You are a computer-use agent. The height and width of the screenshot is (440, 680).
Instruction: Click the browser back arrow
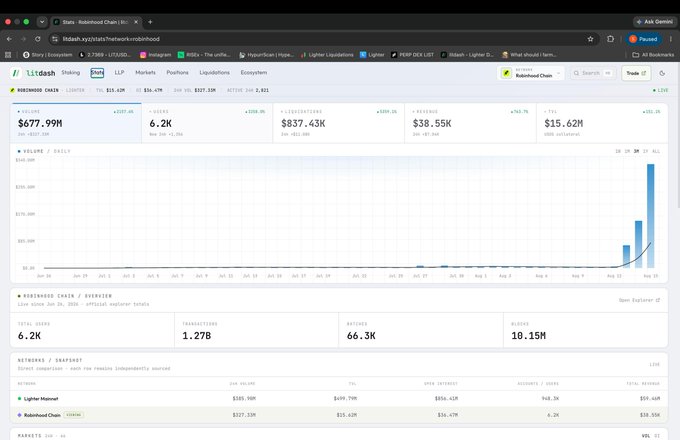click(x=9, y=39)
